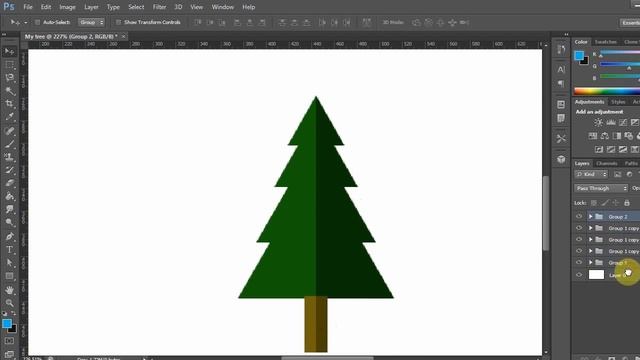Open the Pass Through blend mode dropdown
Viewport: 640px width, 360px height.
[x=601, y=188]
